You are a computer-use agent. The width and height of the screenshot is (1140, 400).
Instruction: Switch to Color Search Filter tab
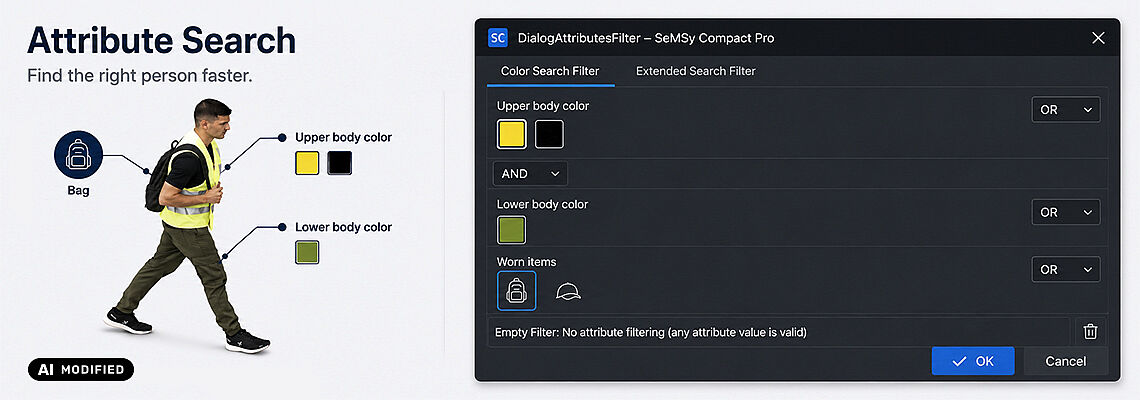[x=550, y=71]
